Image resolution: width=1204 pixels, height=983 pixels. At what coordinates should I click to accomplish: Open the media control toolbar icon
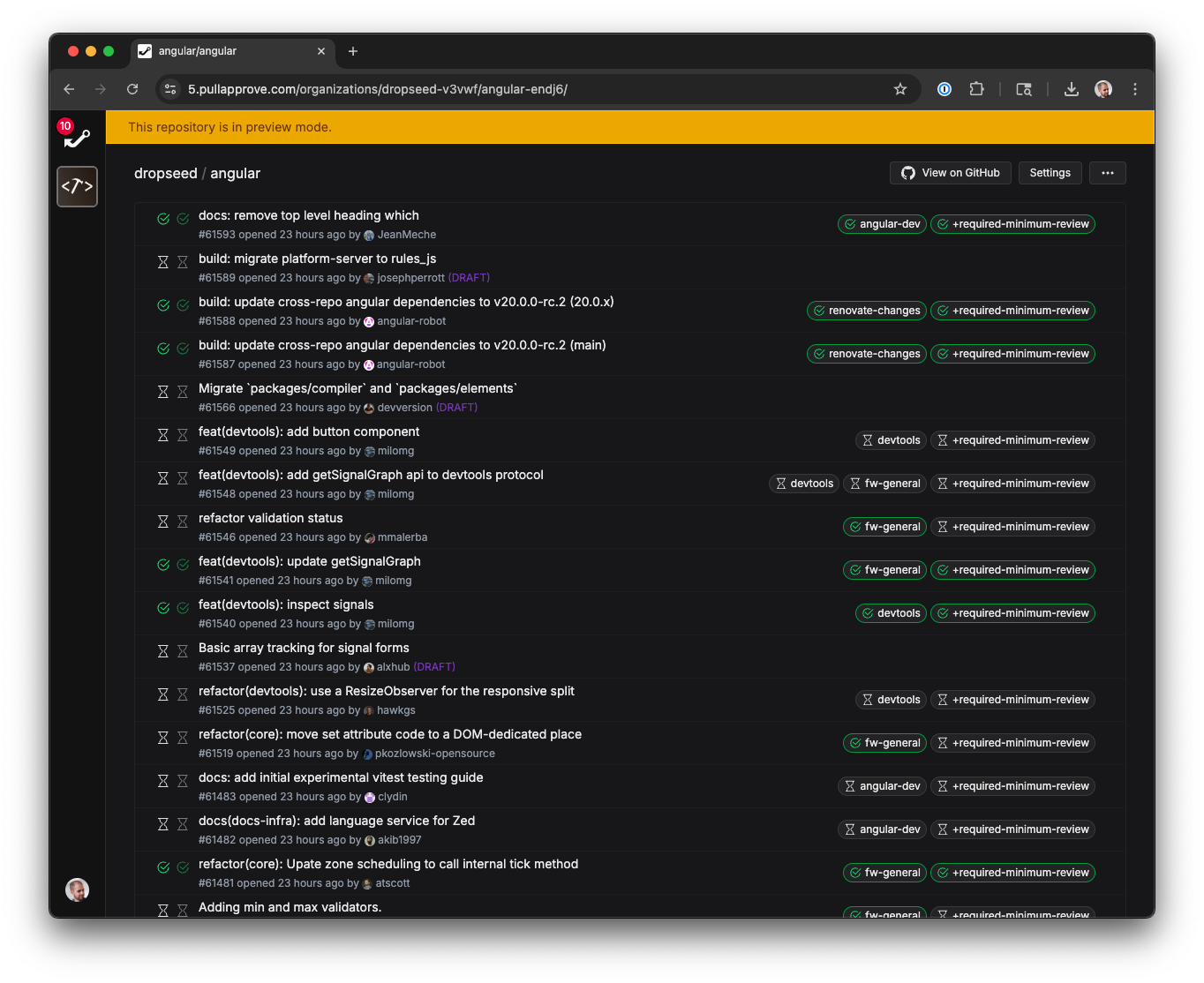coord(1024,89)
